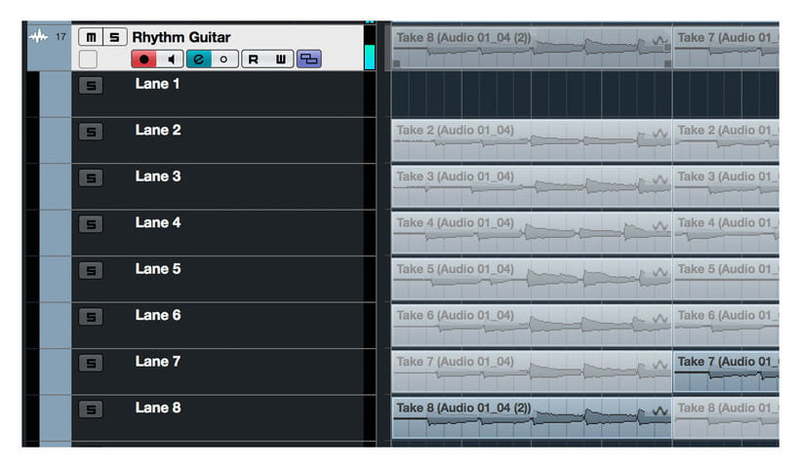Toggle Show Lanes button
800x468 pixels.
[309, 59]
